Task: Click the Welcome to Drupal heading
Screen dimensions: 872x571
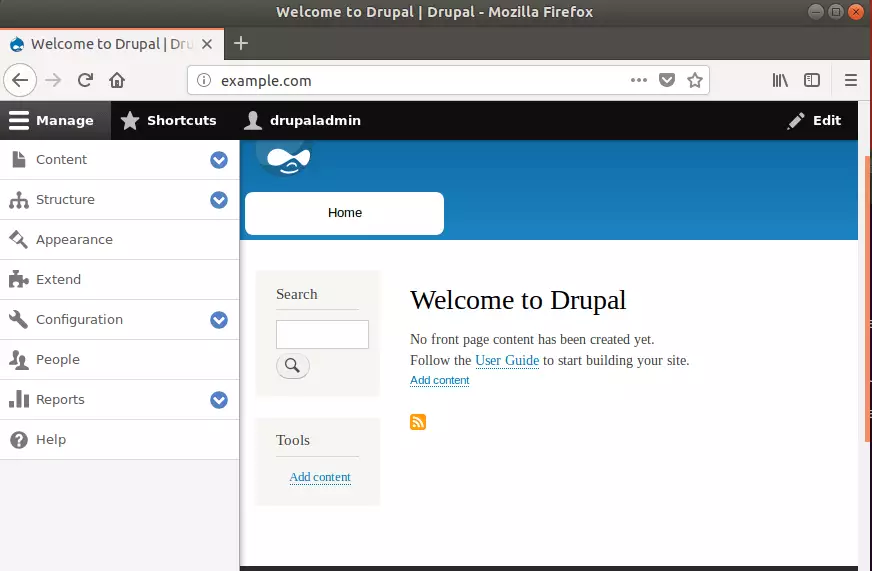Action: pyautogui.click(x=518, y=300)
